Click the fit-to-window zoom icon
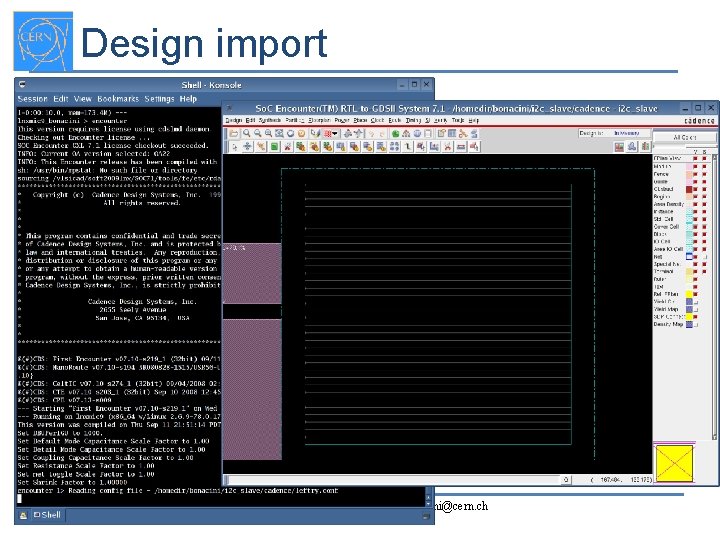This screenshot has width=720, height=540. pos(279,134)
